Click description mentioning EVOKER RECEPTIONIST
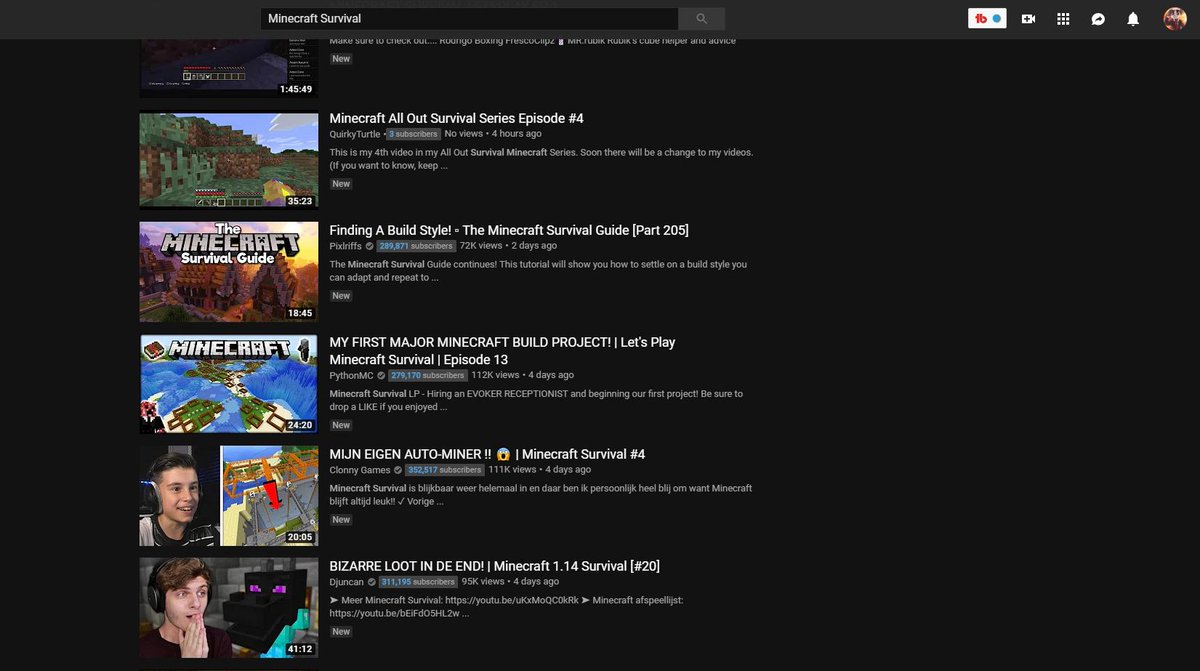The height and width of the screenshot is (671, 1200). [x=536, y=400]
